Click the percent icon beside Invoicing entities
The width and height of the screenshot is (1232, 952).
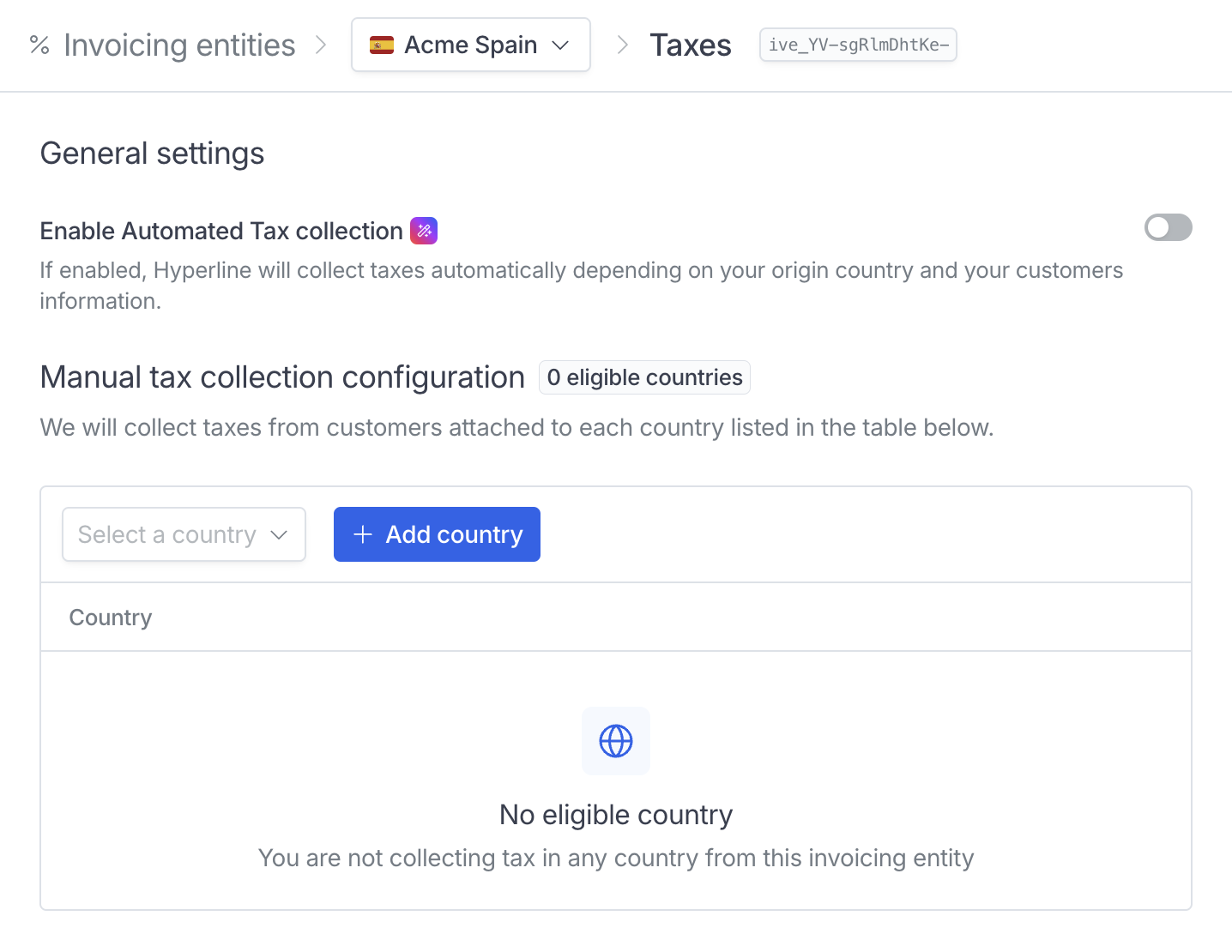(39, 45)
